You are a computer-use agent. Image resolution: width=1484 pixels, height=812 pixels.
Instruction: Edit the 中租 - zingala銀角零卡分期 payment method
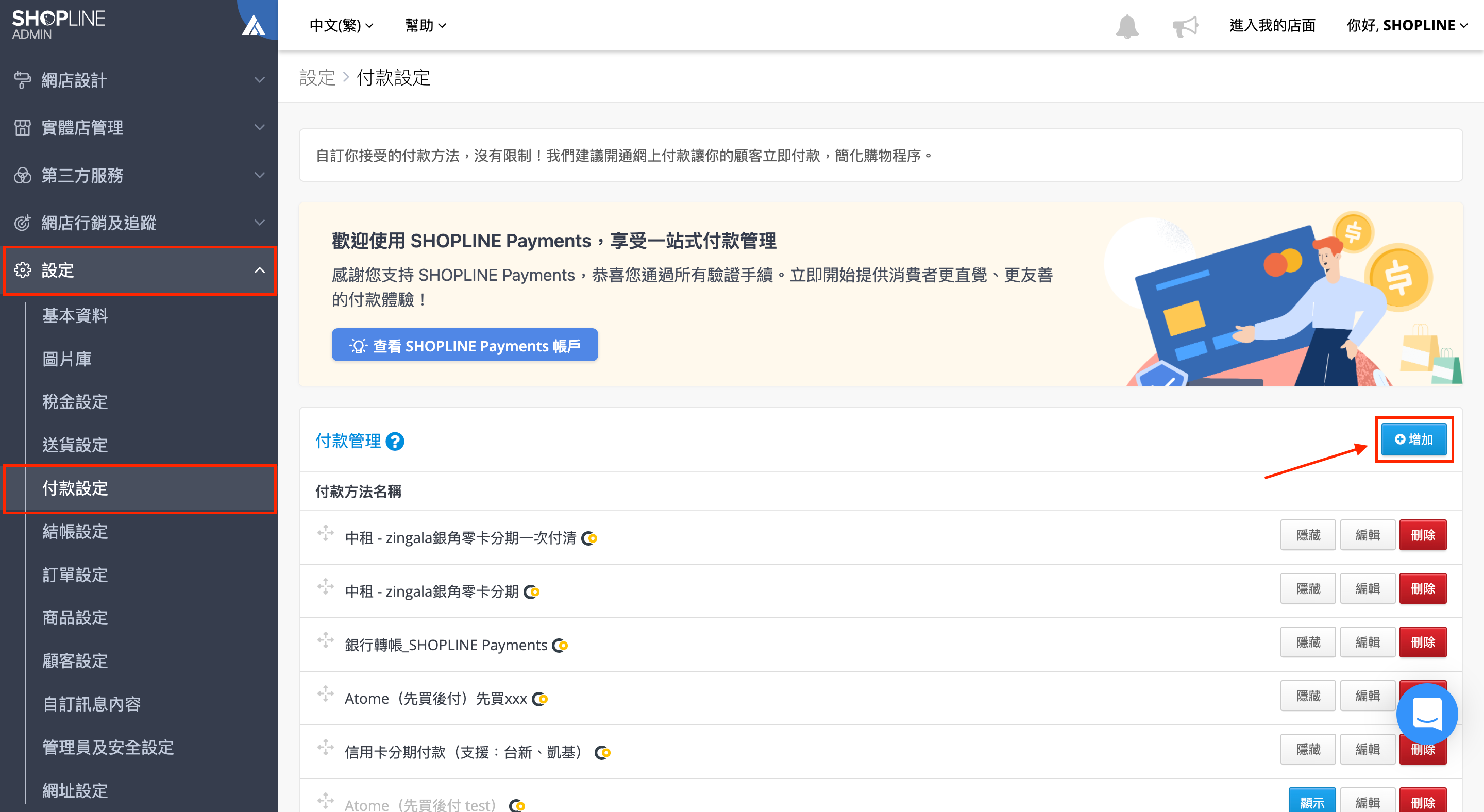point(1367,588)
